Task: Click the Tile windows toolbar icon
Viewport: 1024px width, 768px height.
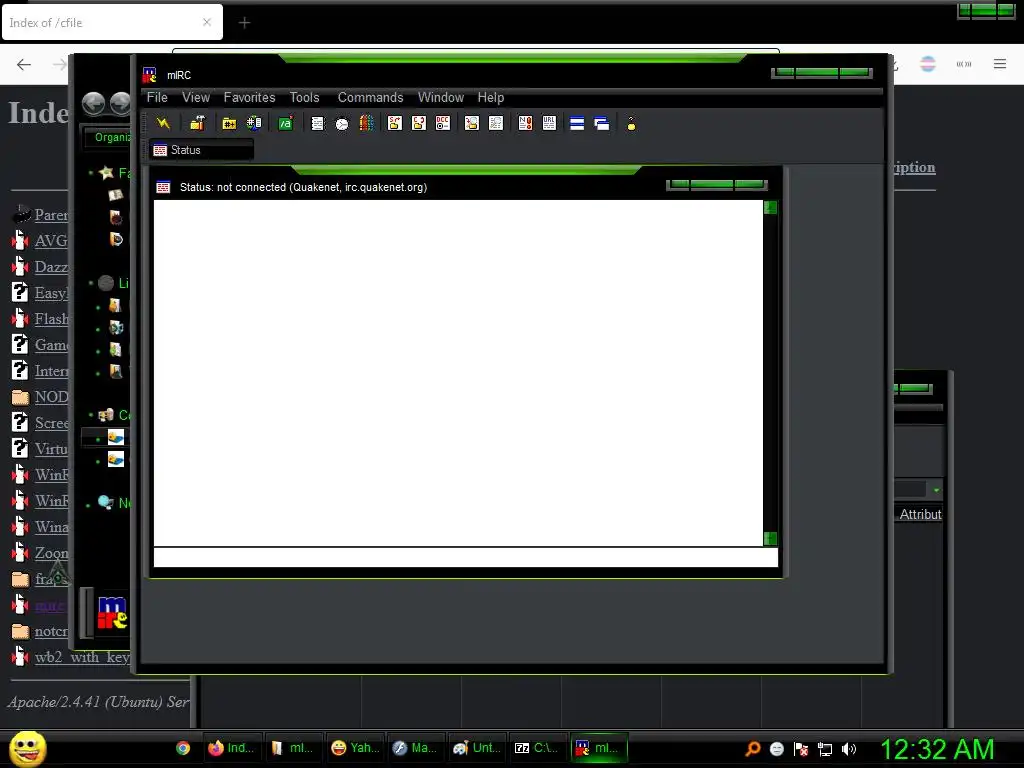Action: (577, 123)
